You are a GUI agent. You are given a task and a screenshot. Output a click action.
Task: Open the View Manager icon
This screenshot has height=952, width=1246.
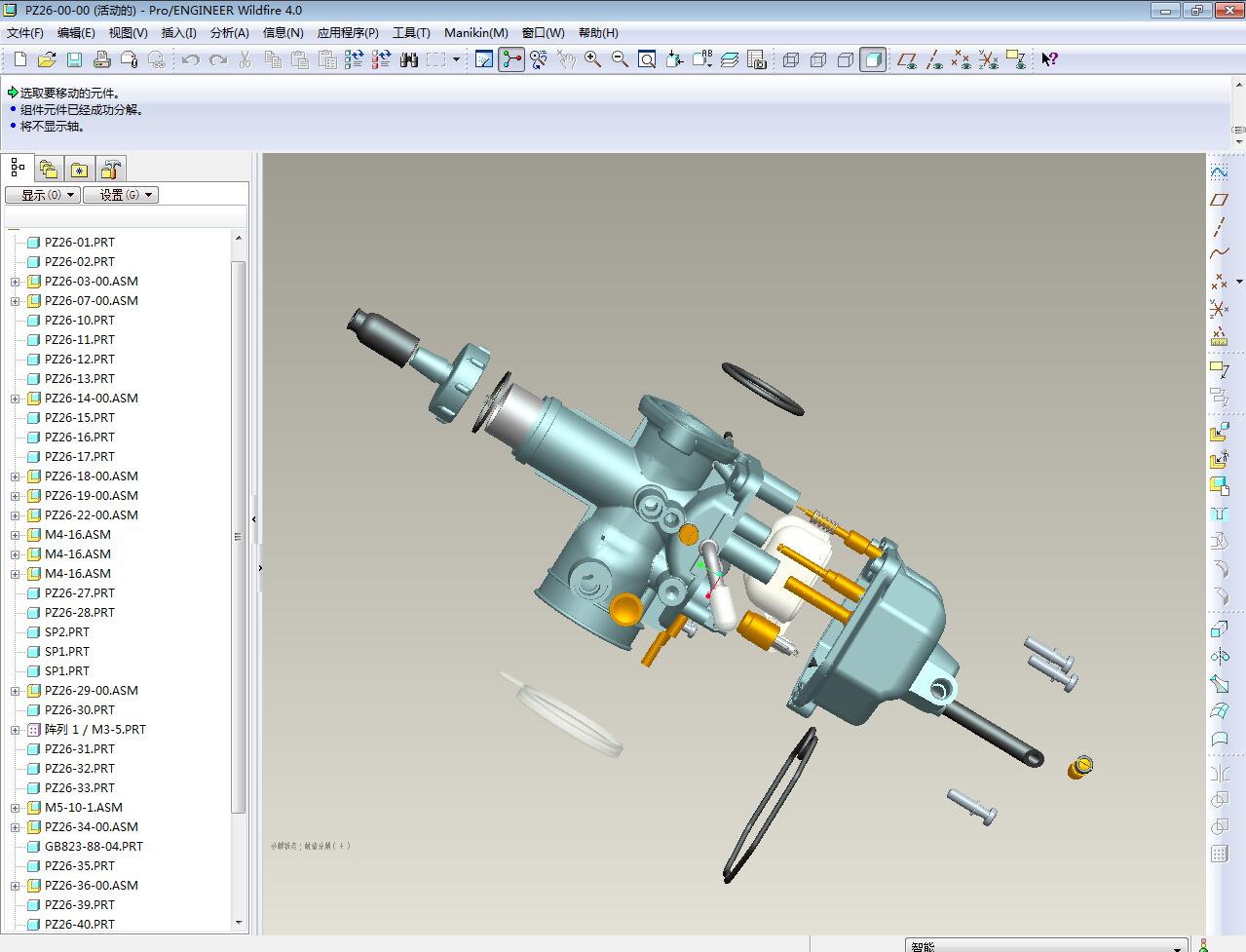pyautogui.click(x=757, y=59)
